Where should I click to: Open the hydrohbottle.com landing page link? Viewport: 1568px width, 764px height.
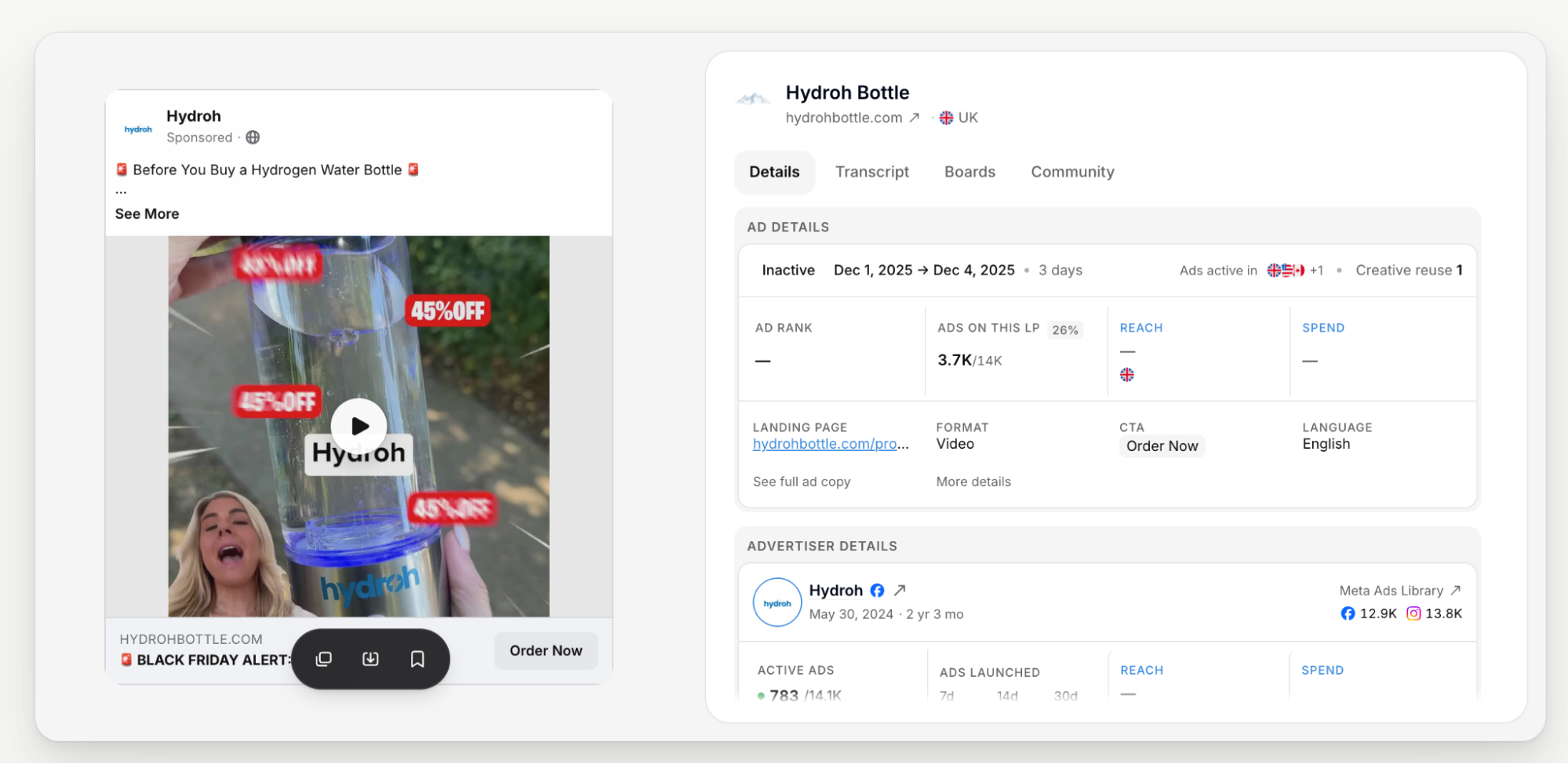pos(831,444)
